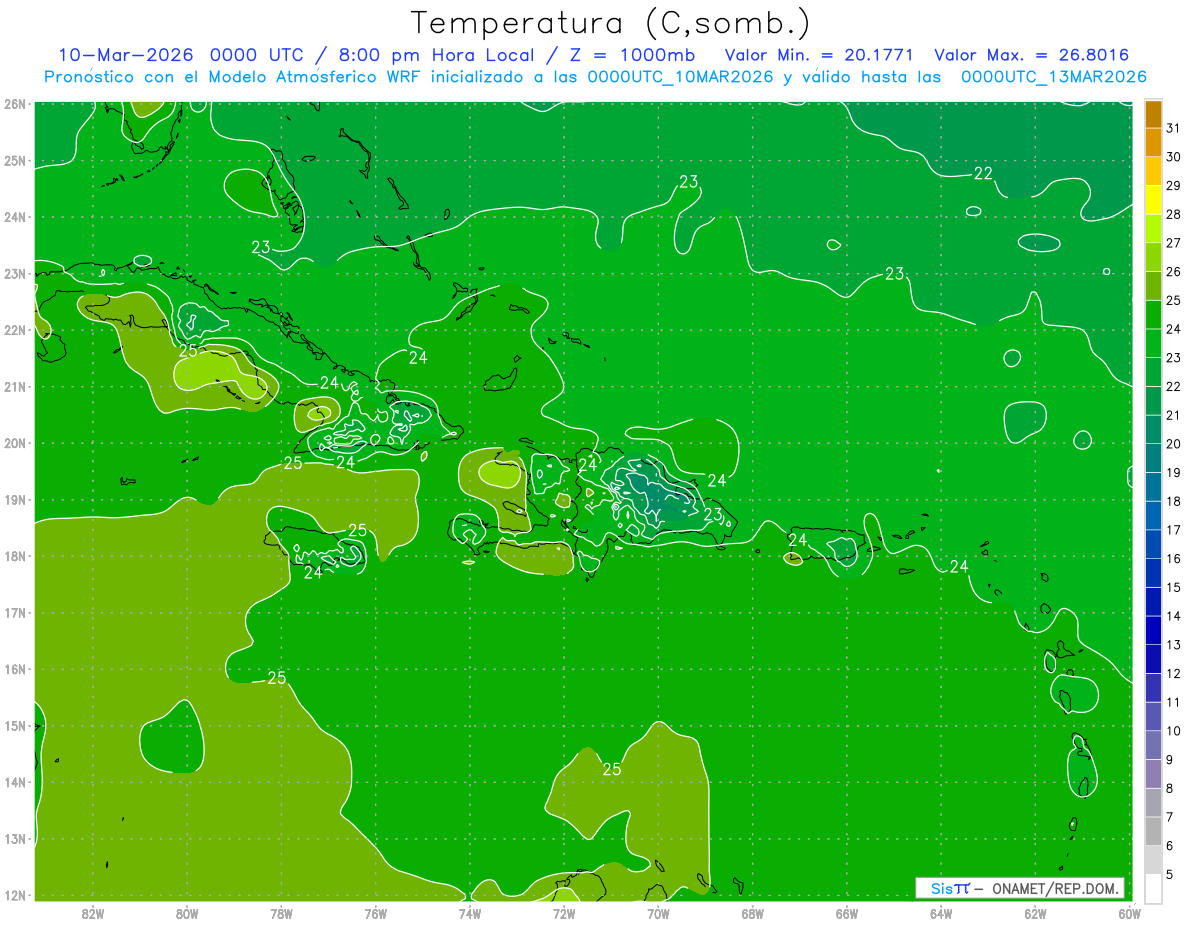Click the "64W" longitude label

tap(940, 913)
